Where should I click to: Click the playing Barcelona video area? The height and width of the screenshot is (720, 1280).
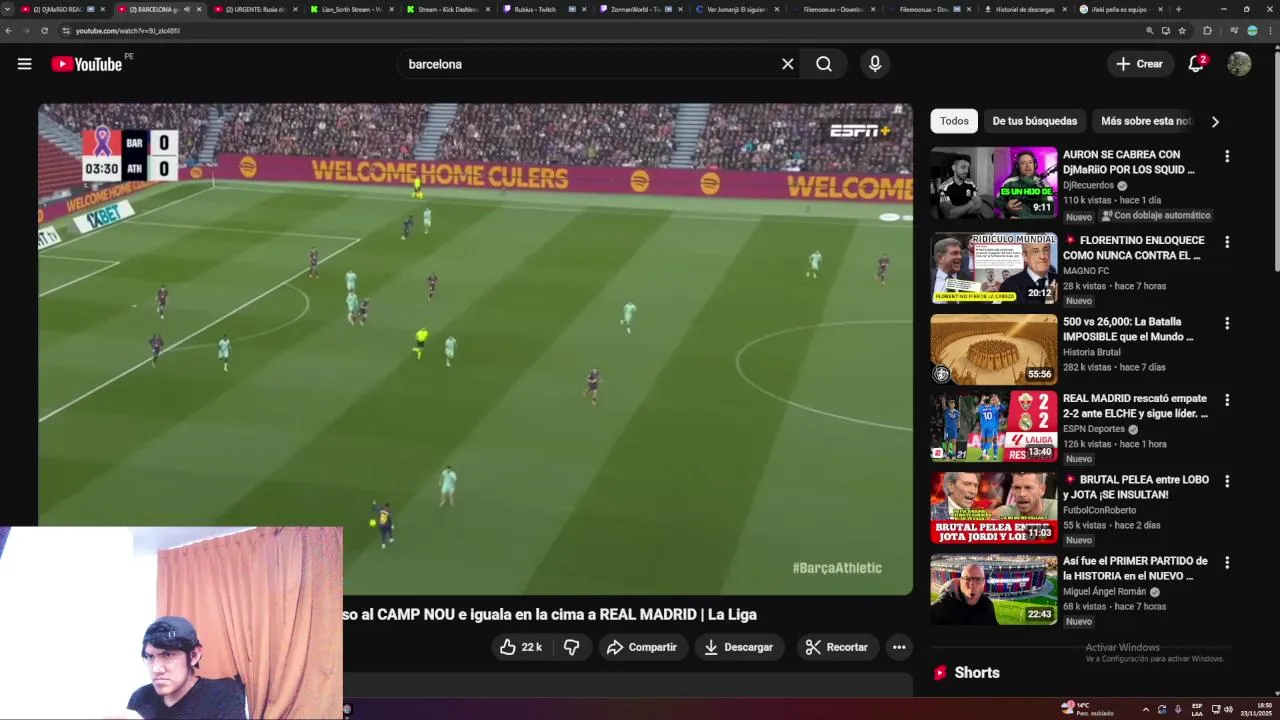475,349
